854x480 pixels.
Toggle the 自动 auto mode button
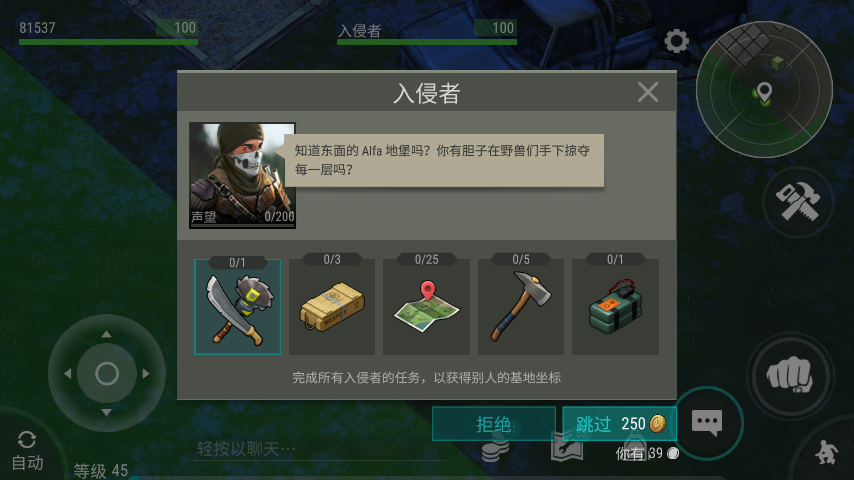pos(27,451)
